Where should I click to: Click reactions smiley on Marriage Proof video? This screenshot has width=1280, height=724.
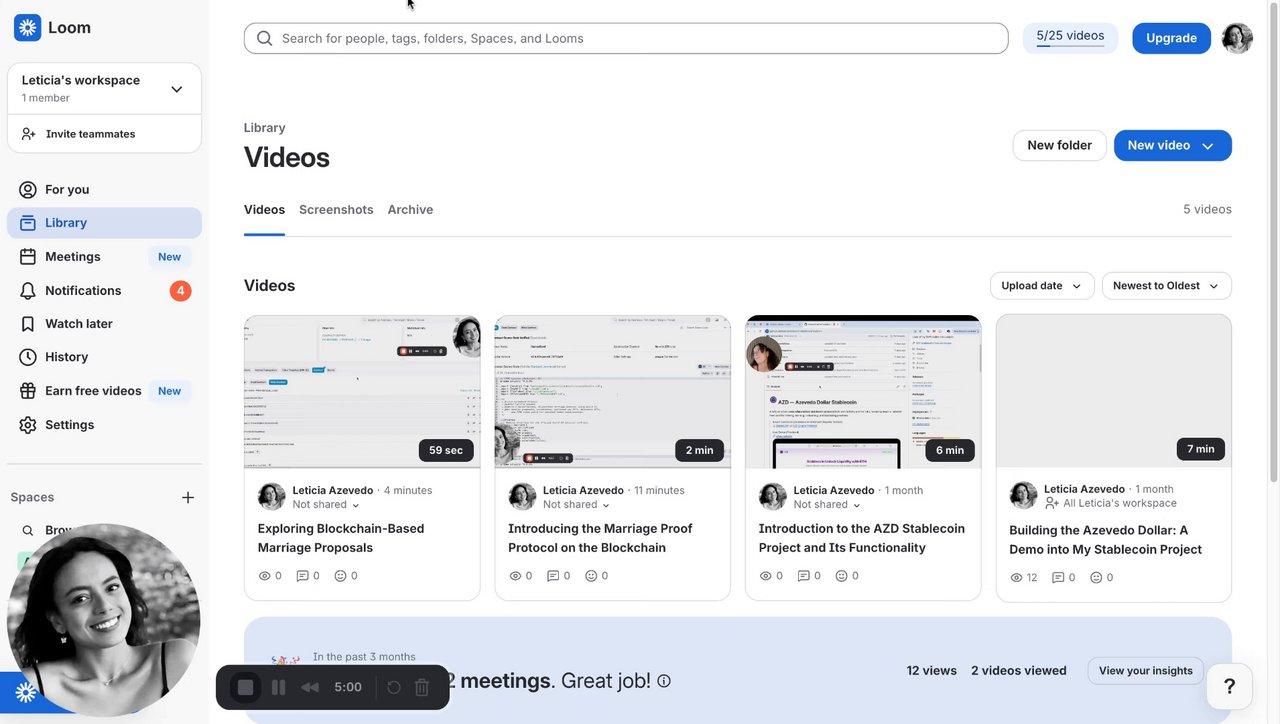pos(591,576)
